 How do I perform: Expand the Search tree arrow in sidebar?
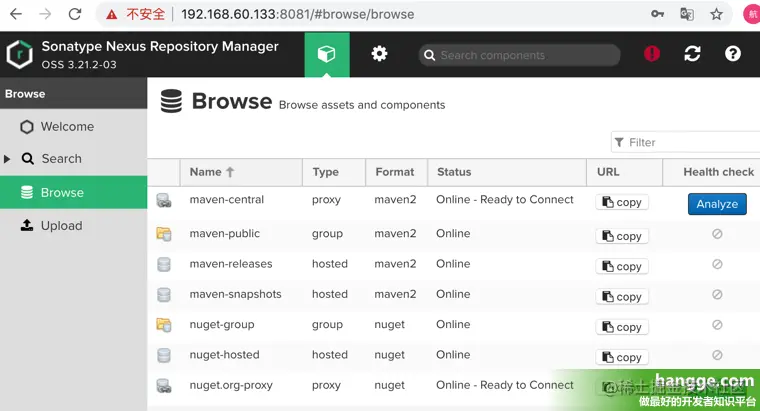pyautogui.click(x=7, y=159)
